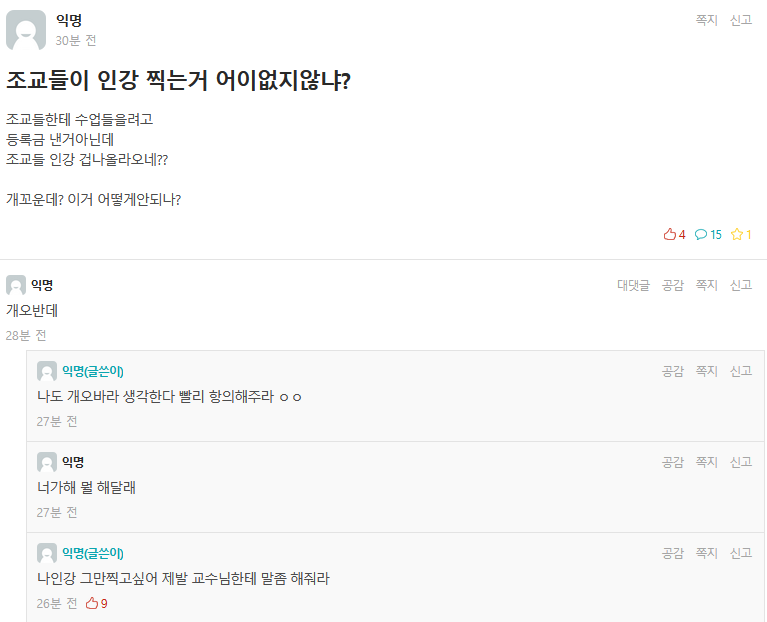Click the avatar on the '나도 개오바라' reply
767x622 pixels.
[x=47, y=371]
